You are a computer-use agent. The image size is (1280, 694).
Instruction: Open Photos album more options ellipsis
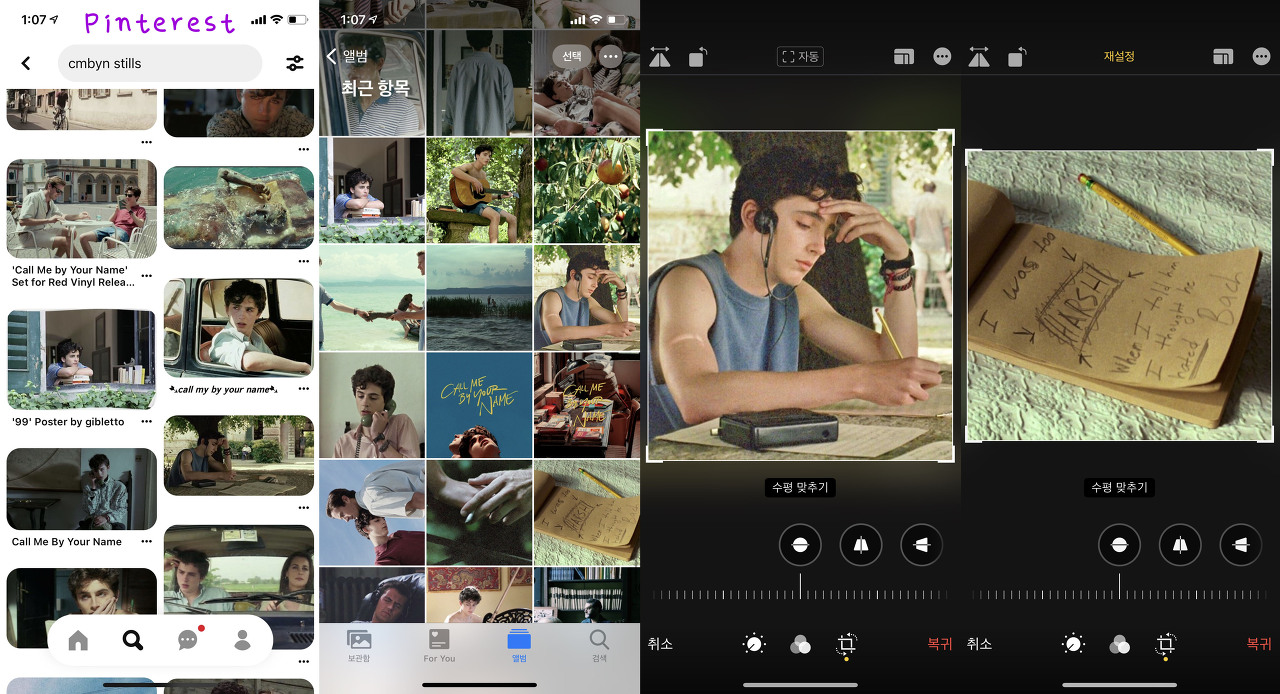611,56
